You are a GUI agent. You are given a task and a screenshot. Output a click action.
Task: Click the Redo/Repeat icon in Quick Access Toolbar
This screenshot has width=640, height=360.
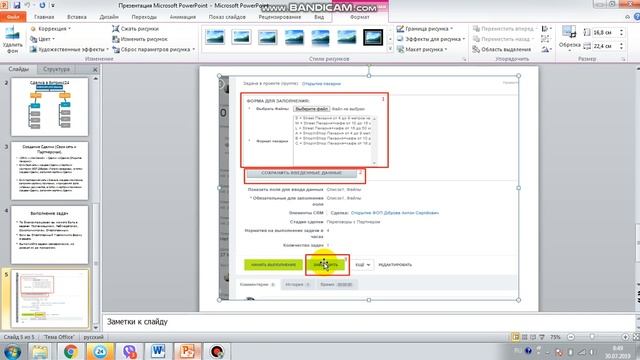[42, 5]
